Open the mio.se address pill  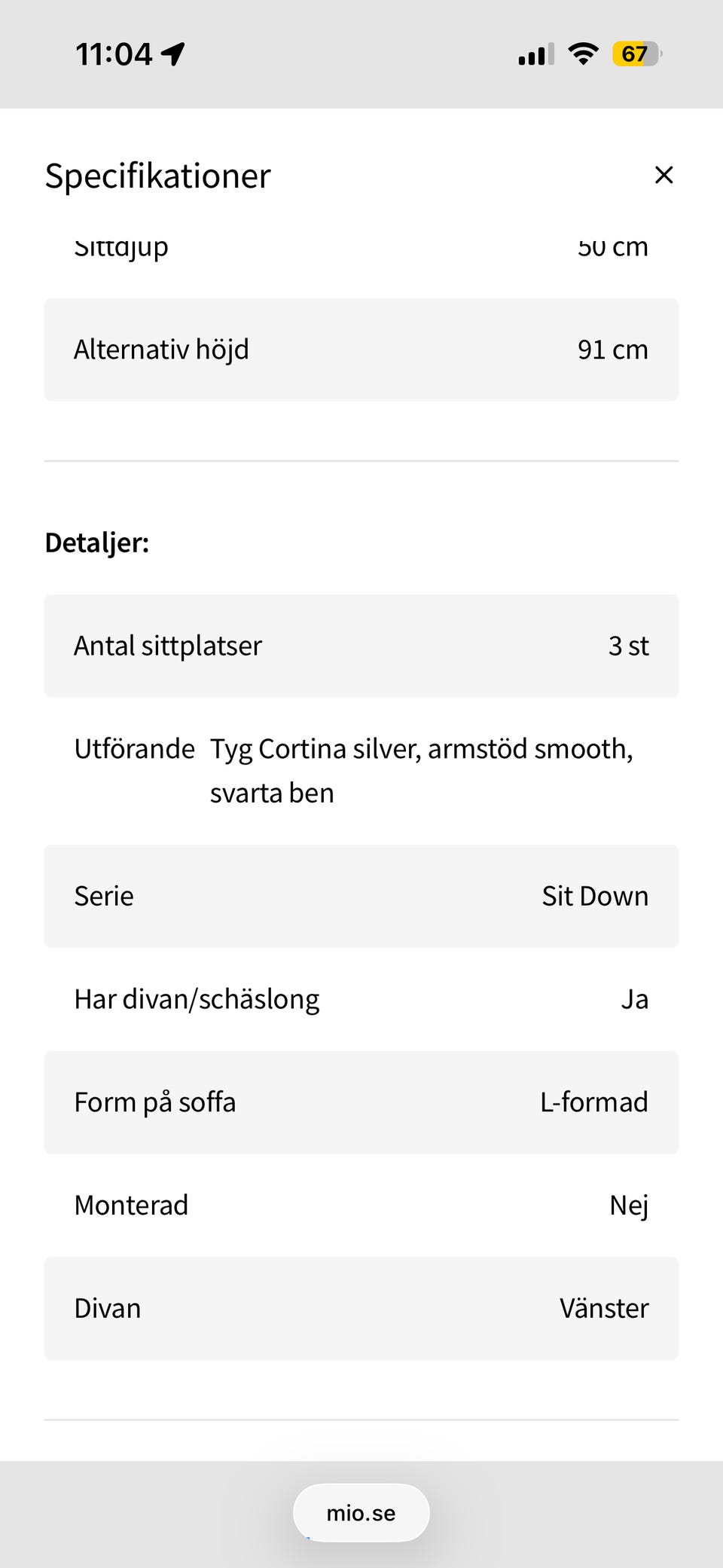[x=361, y=1513]
